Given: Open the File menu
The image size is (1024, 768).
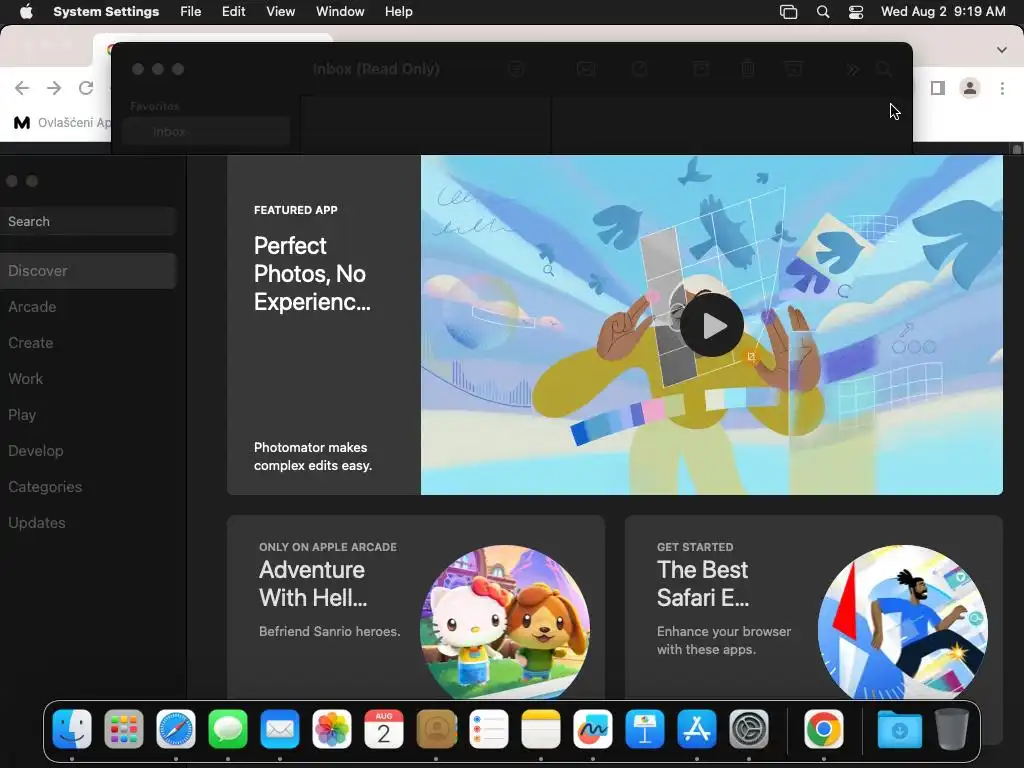Looking at the screenshot, I should tap(191, 12).
